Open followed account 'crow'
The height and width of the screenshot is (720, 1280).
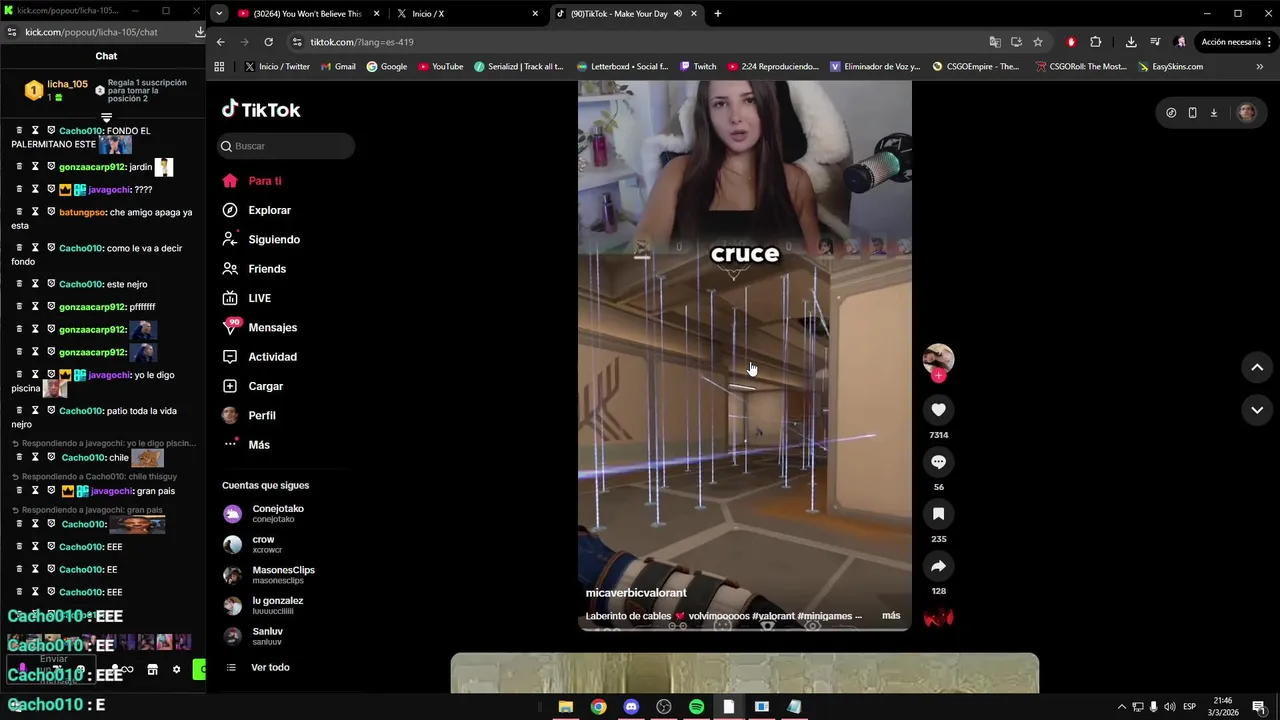point(264,544)
